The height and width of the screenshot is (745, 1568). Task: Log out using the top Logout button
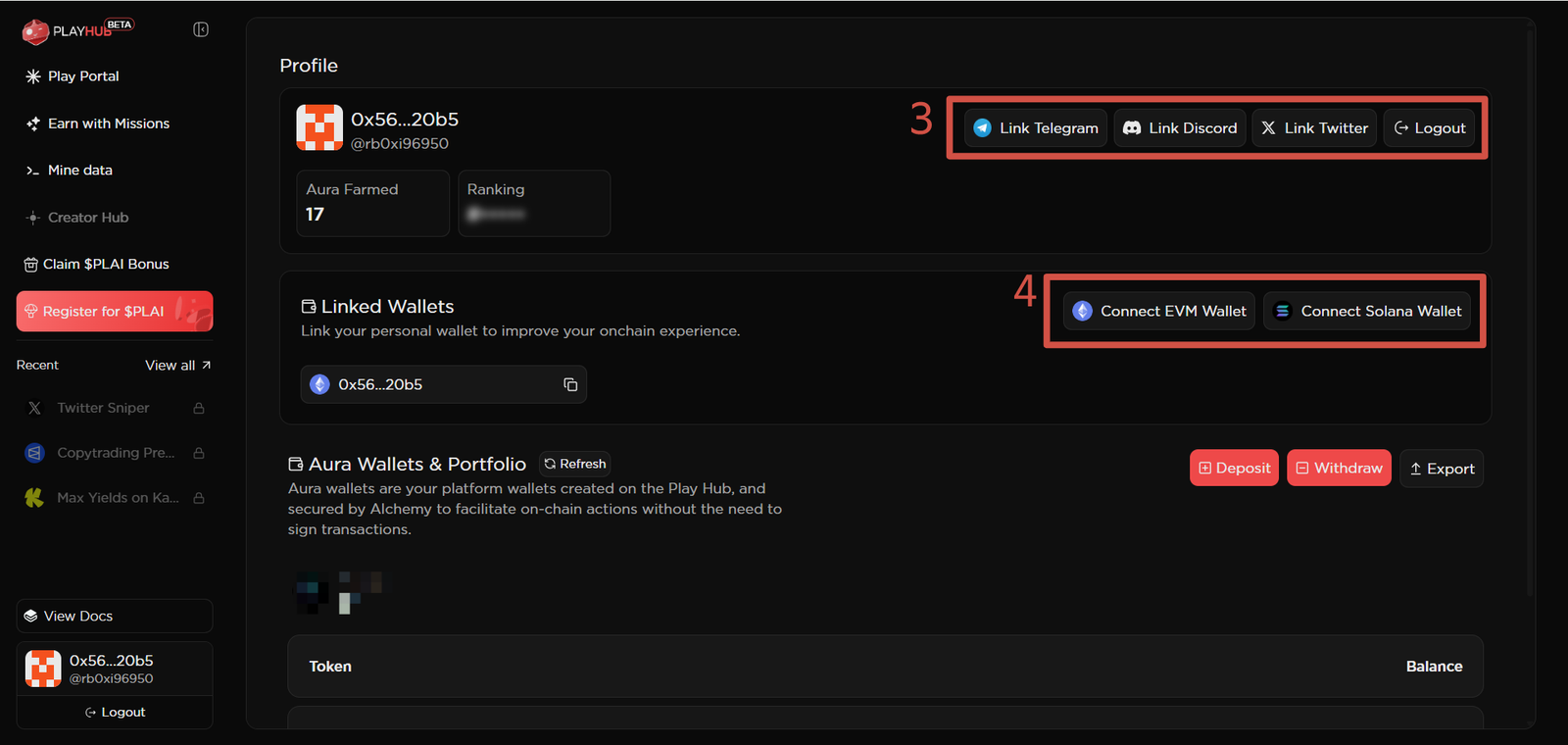(1429, 128)
